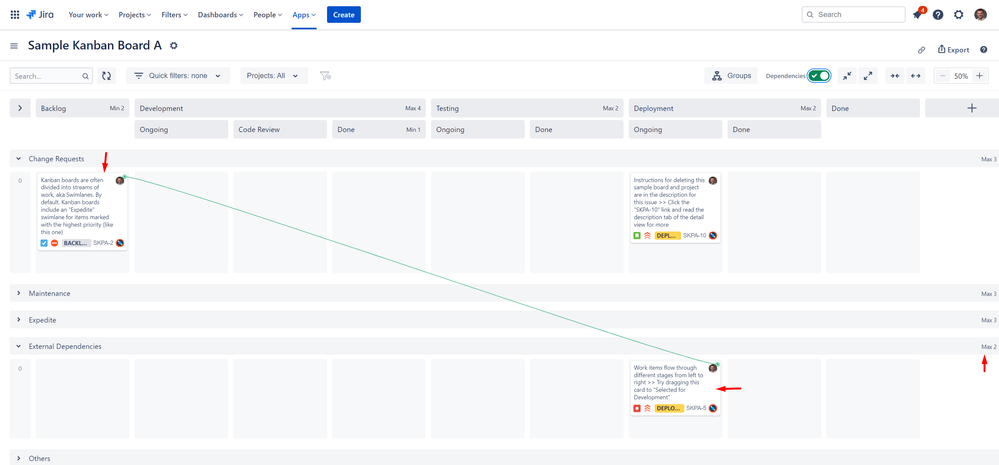Collapse columns with inward horizontal arrows

click(x=895, y=76)
